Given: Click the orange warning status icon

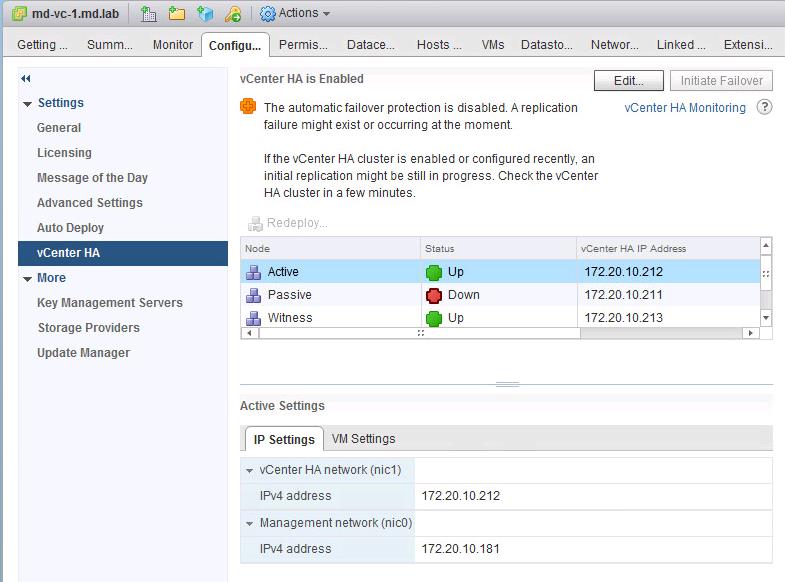Looking at the screenshot, I should click(x=248, y=106).
